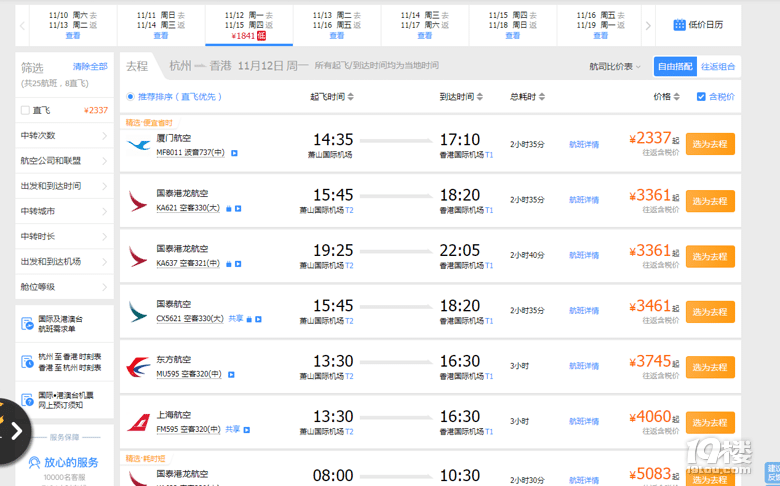Switch to 自由搭配 mode
This screenshot has width=780, height=486.
click(675, 67)
